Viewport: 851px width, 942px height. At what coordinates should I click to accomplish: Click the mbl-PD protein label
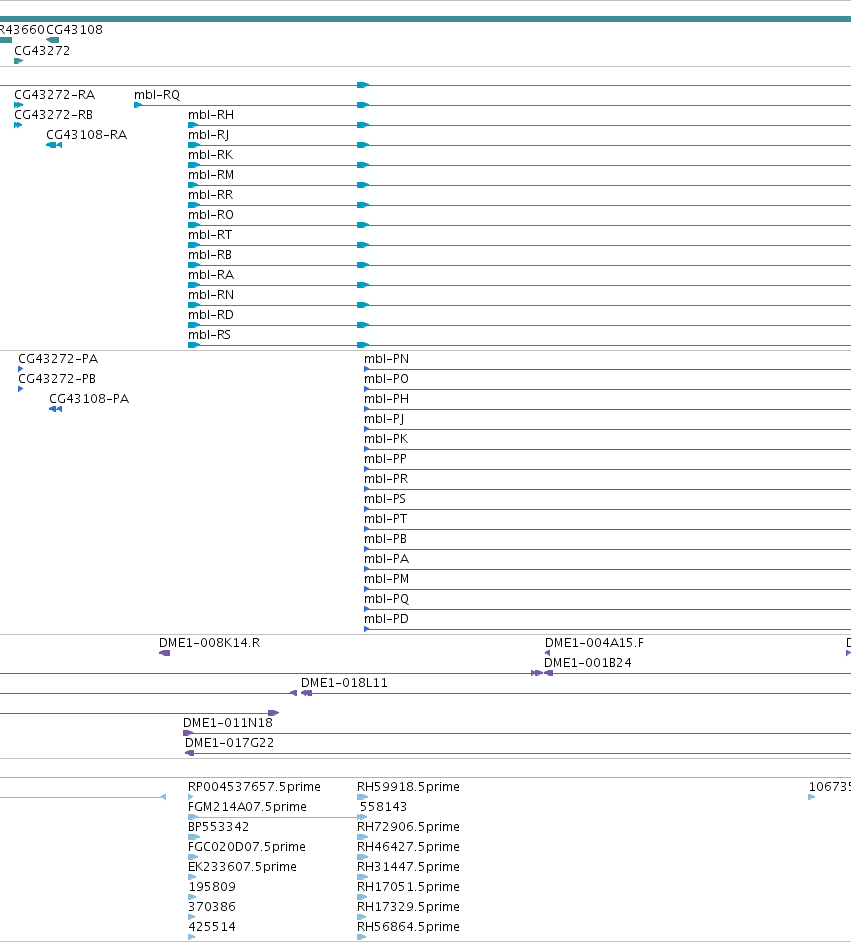[386, 619]
